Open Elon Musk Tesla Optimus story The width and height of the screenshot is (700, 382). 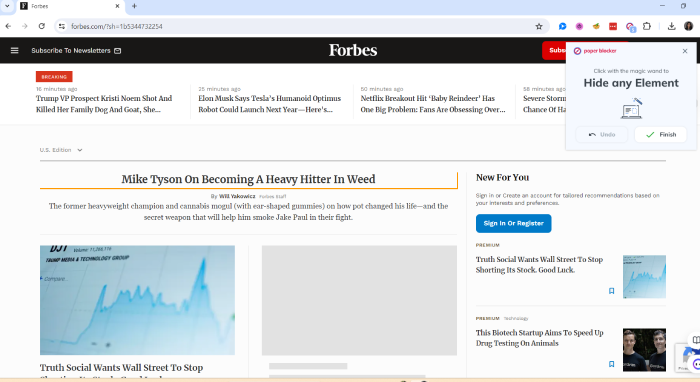pyautogui.click(x=269, y=104)
